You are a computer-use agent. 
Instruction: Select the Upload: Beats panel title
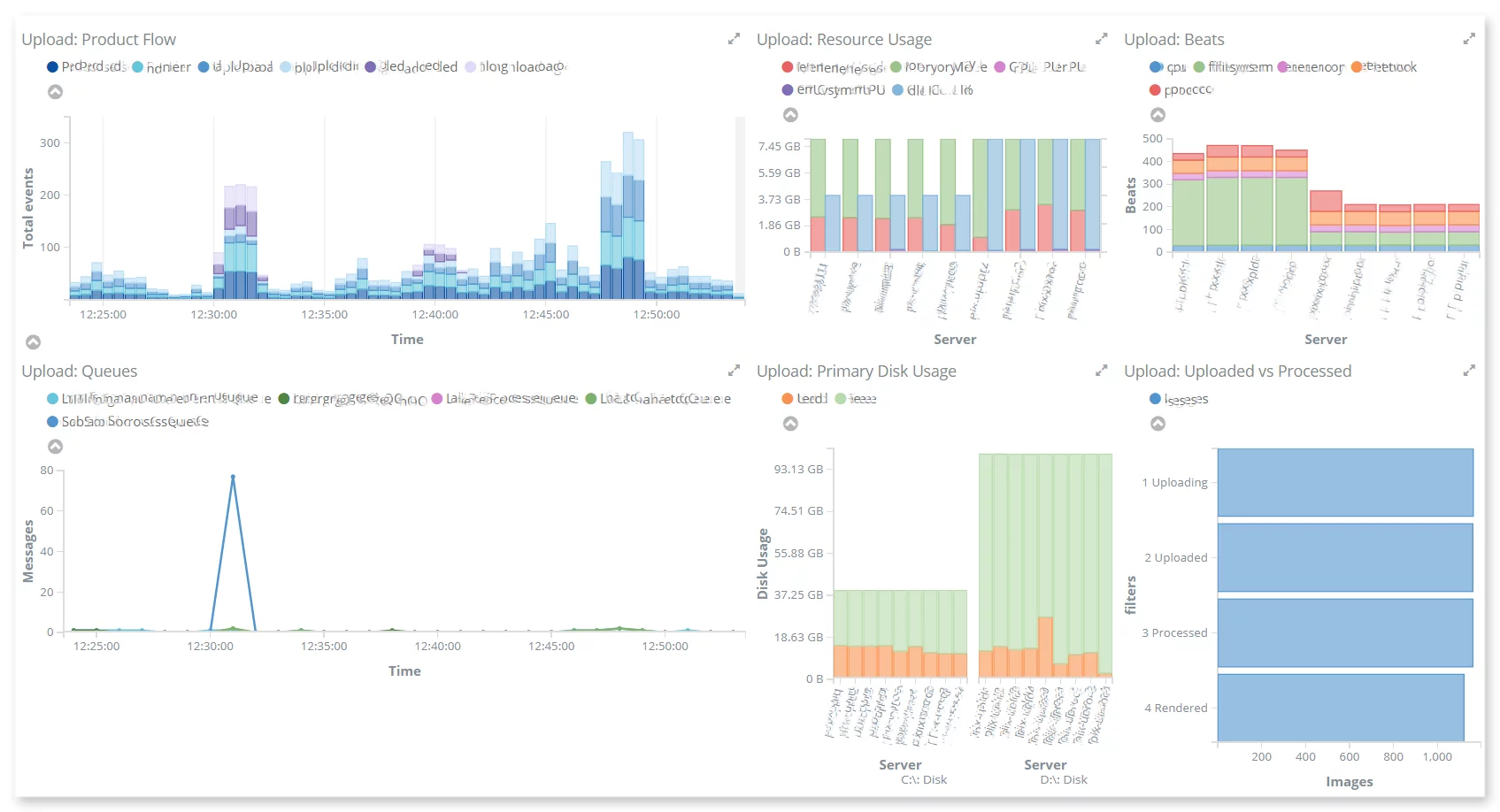coord(1173,40)
